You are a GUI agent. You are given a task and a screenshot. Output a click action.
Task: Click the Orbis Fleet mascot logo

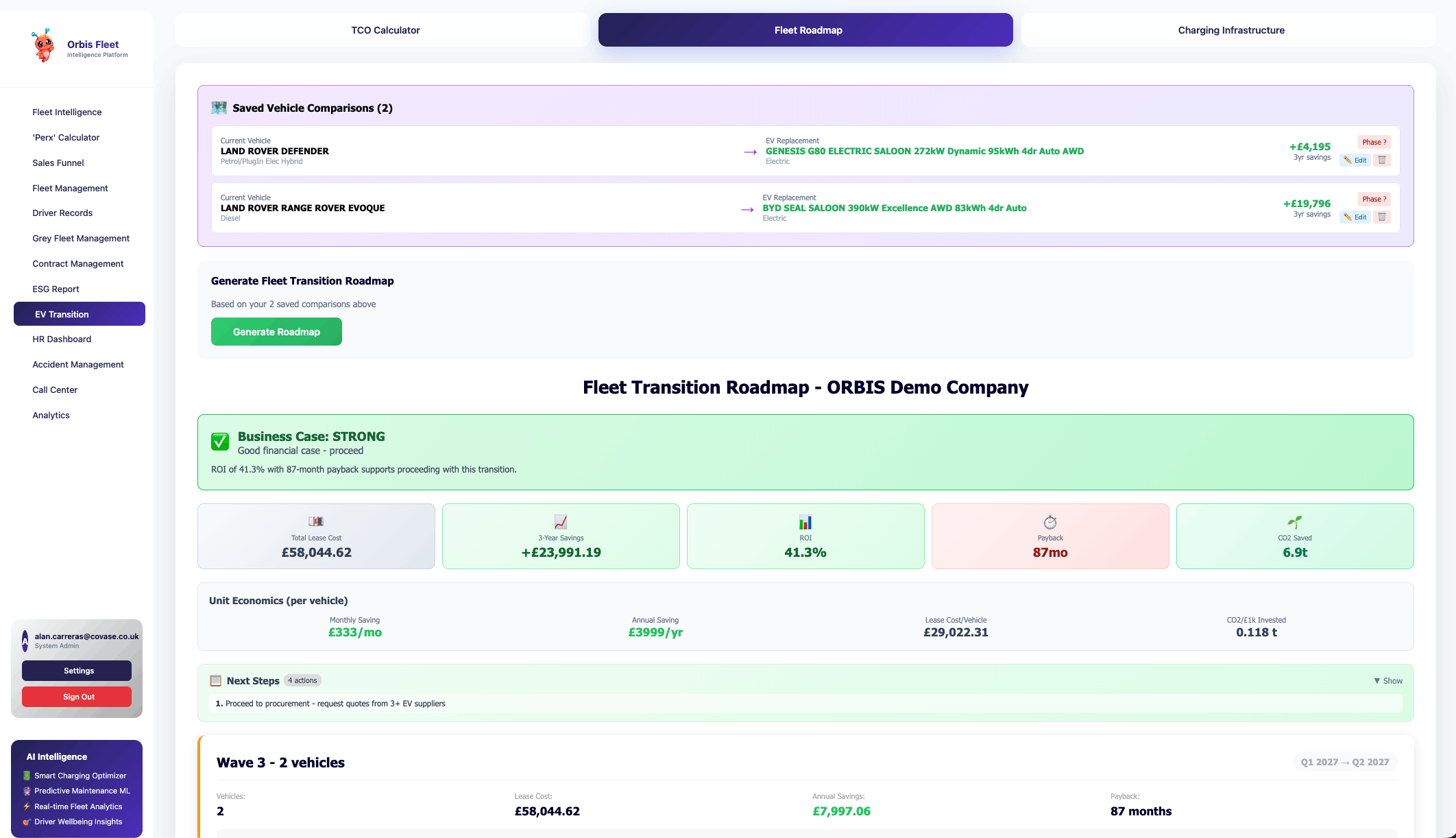tap(43, 46)
